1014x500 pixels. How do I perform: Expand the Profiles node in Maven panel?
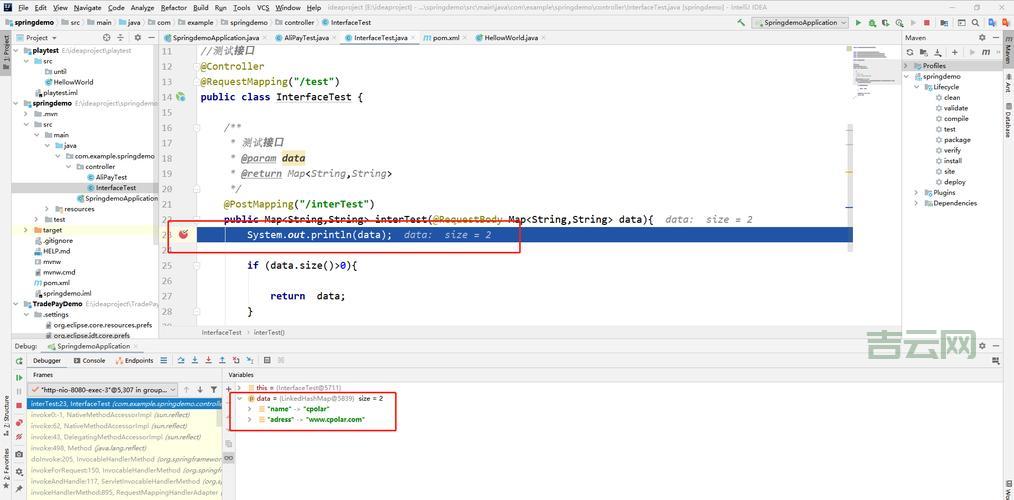(x=907, y=66)
